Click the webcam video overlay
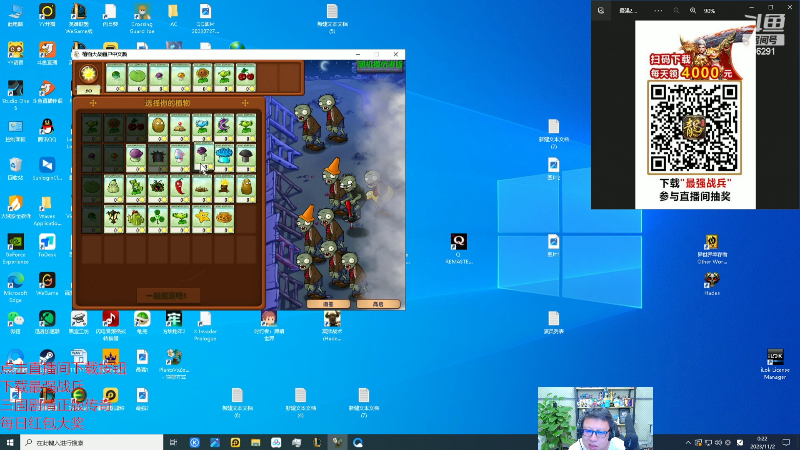Viewport: 800px width, 450px height. (x=595, y=418)
